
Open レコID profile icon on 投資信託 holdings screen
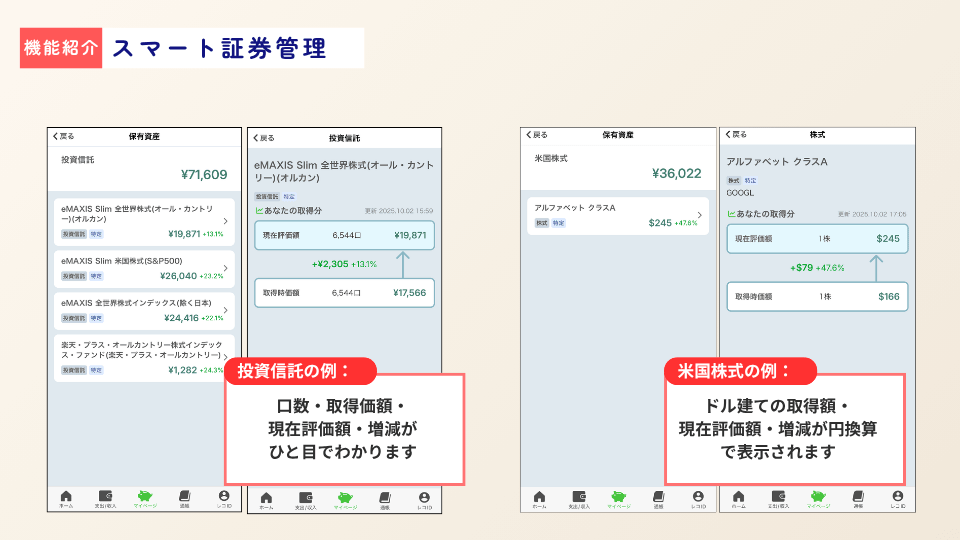pos(223,497)
